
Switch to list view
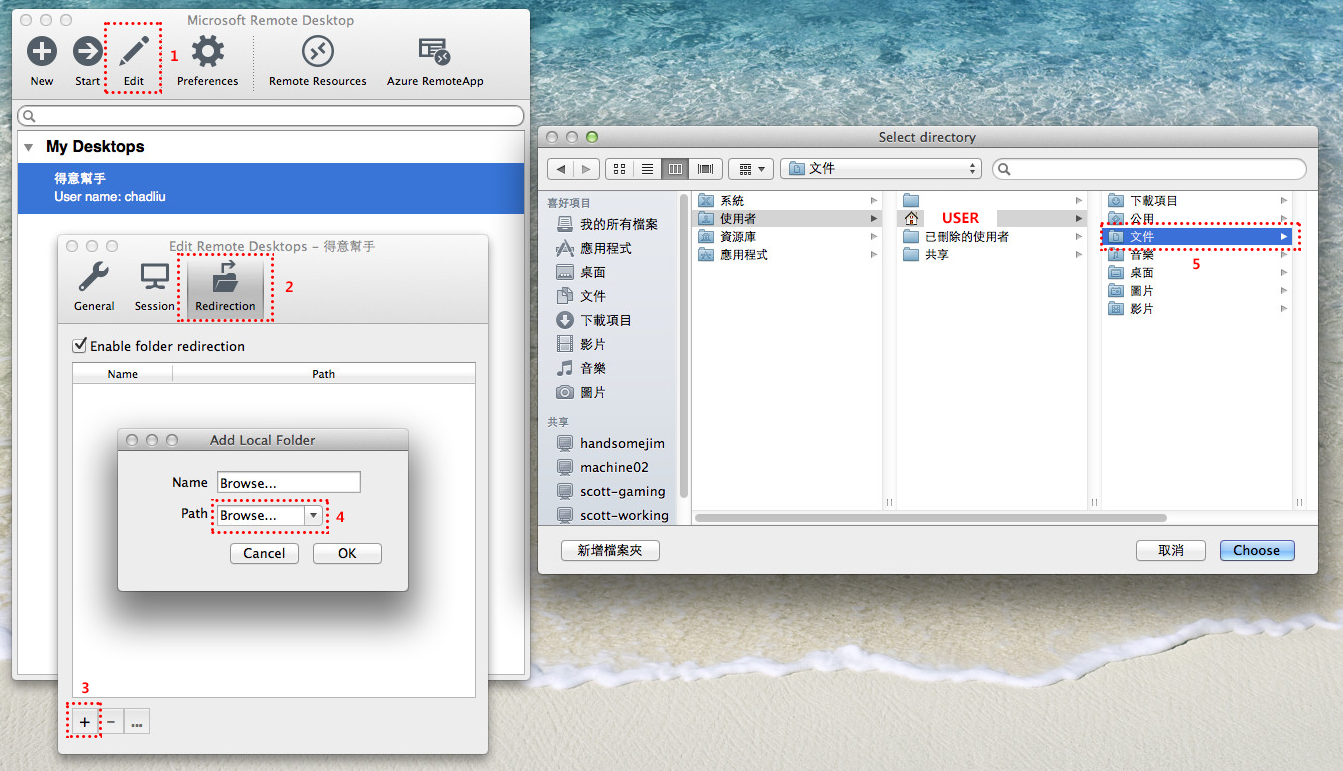coord(647,169)
